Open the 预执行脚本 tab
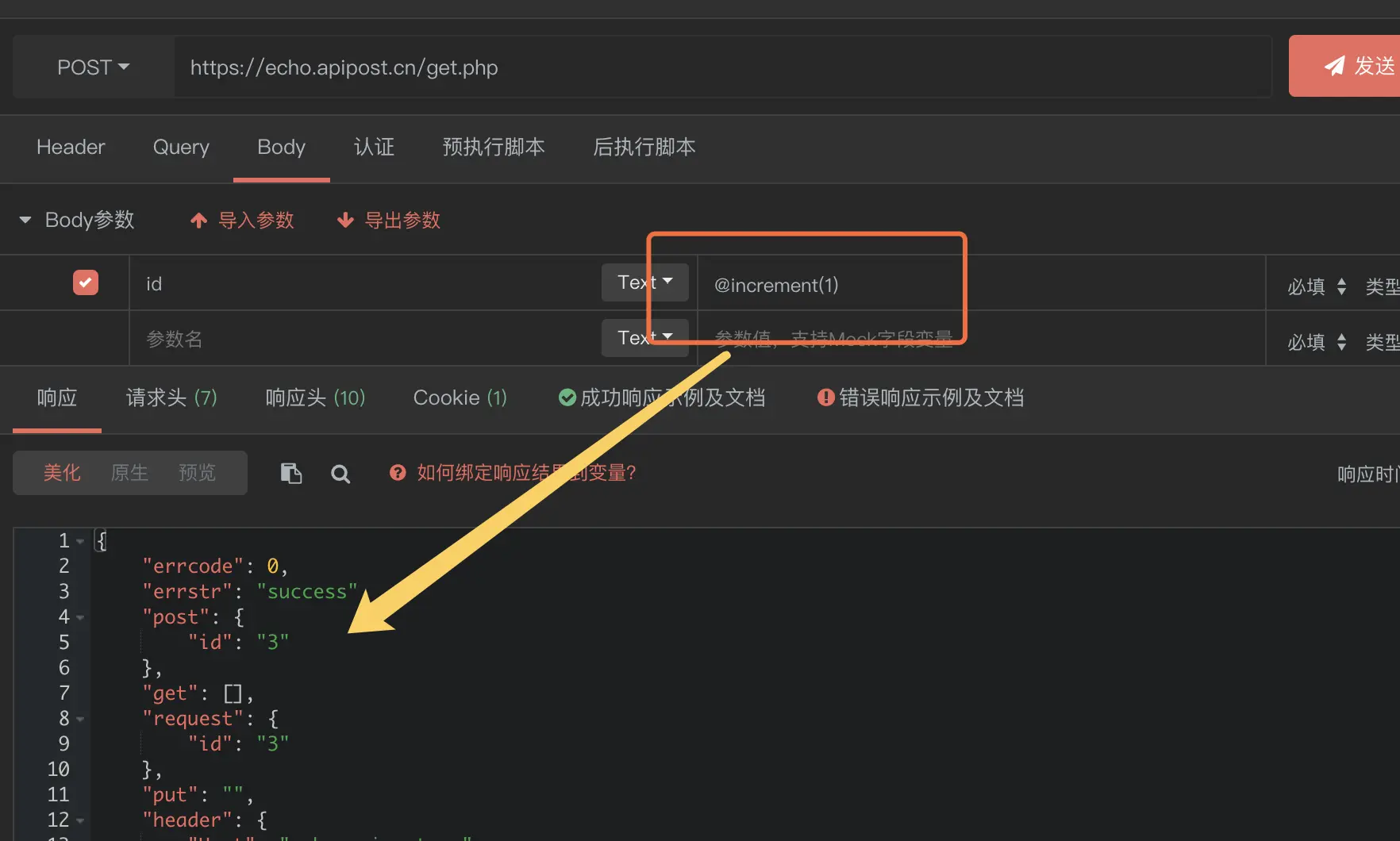The height and width of the screenshot is (841, 1400). tap(494, 148)
